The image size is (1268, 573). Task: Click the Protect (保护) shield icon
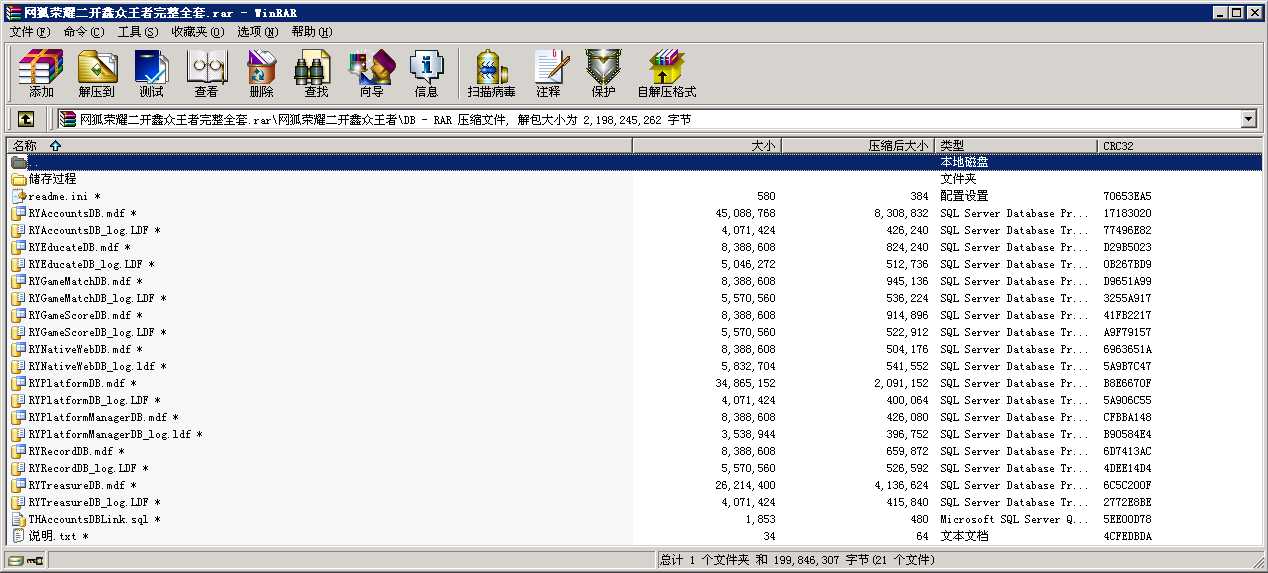pyautogui.click(x=603, y=74)
